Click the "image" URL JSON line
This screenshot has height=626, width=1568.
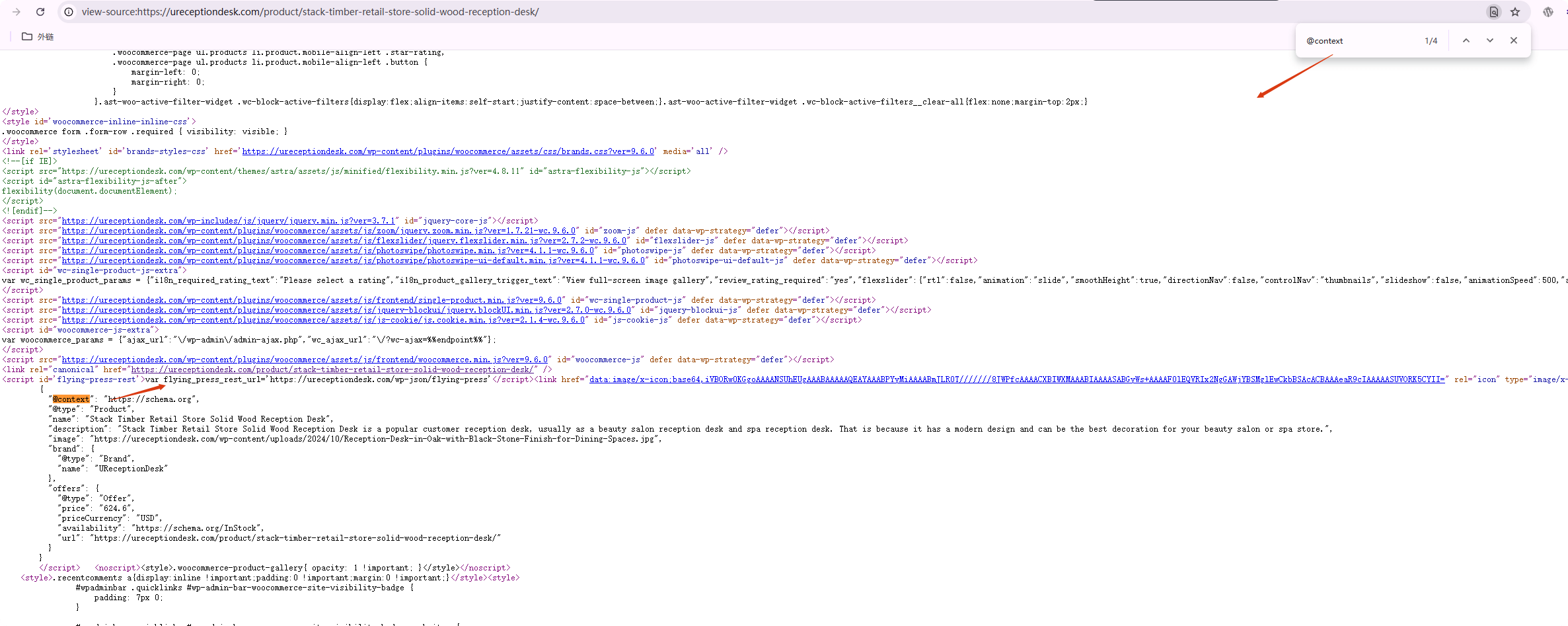[x=355, y=439]
